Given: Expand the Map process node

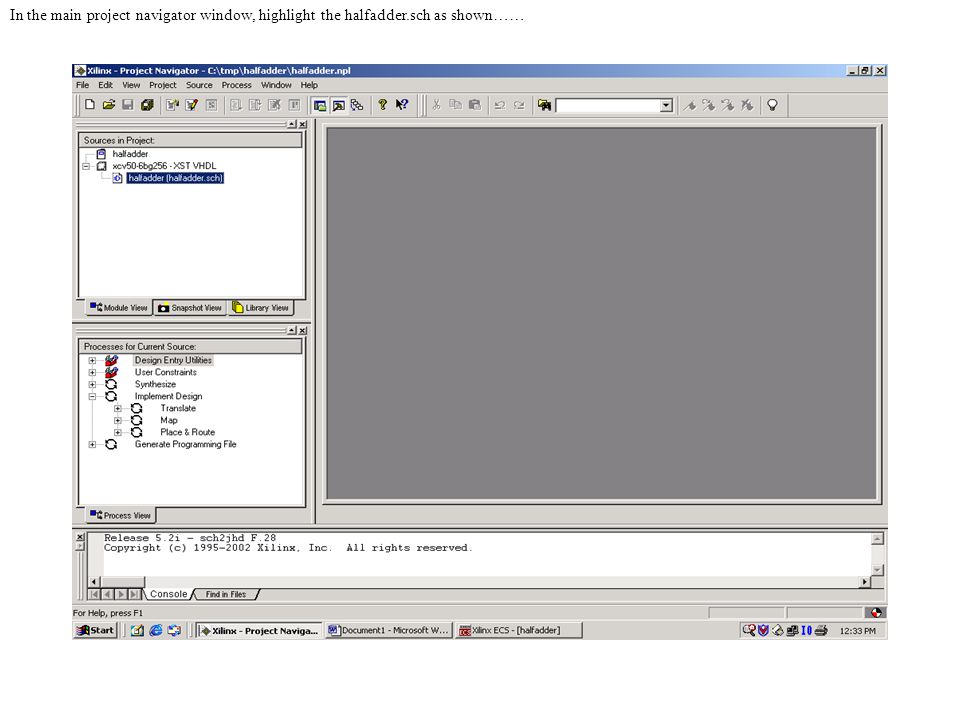Looking at the screenshot, I should point(118,421).
